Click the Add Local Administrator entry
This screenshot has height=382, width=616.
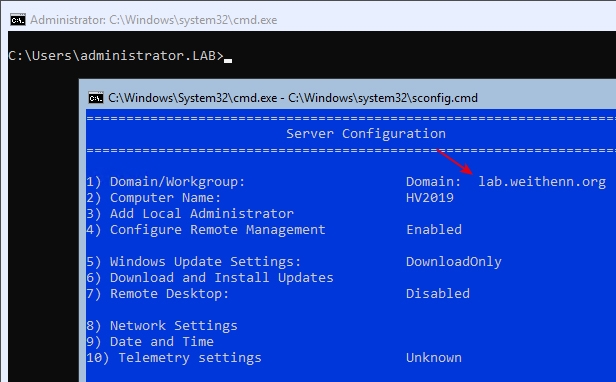(190, 213)
